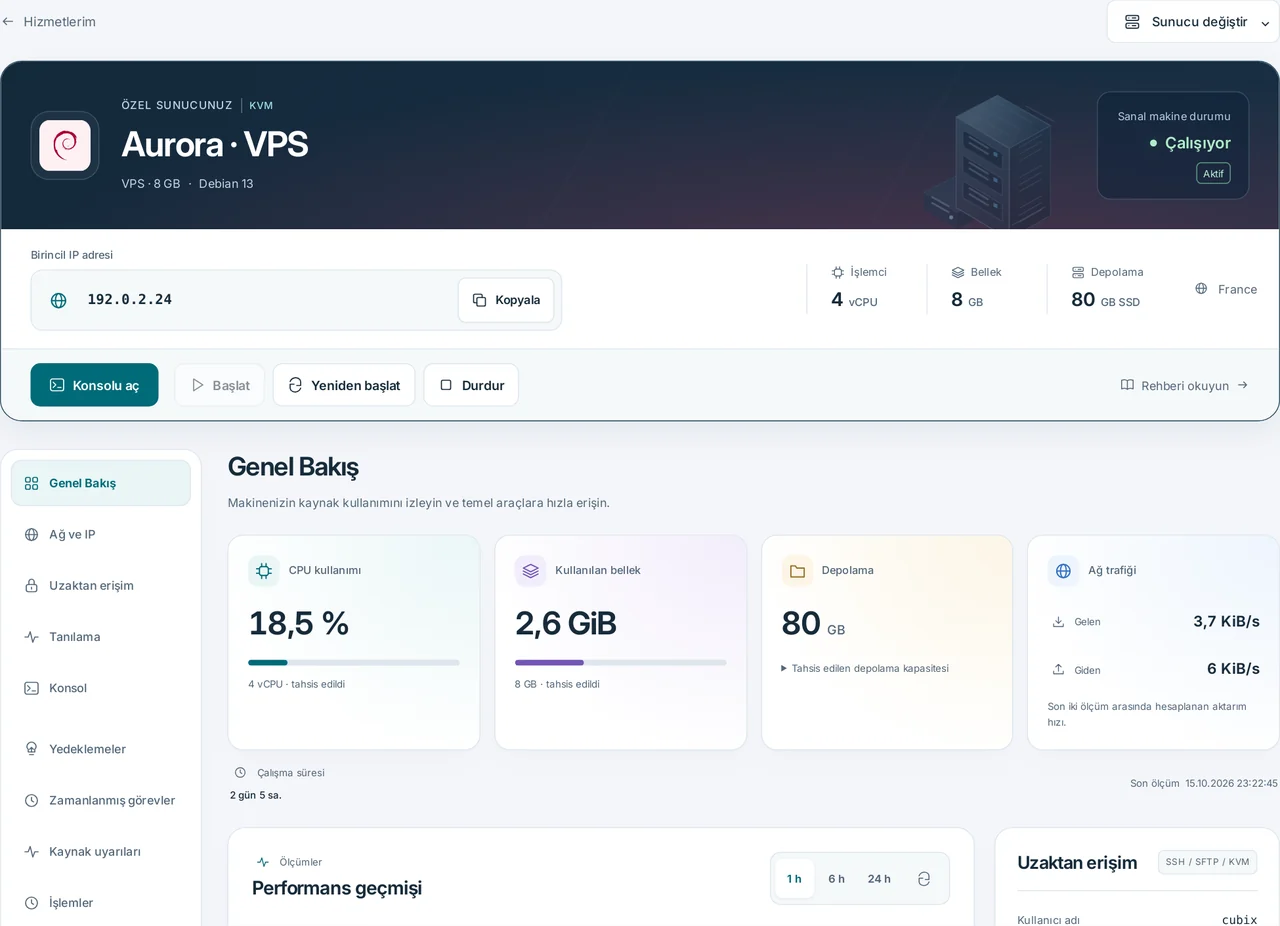The width and height of the screenshot is (1280, 926).
Task: Click the Yeniden başlat button
Action: (344, 385)
